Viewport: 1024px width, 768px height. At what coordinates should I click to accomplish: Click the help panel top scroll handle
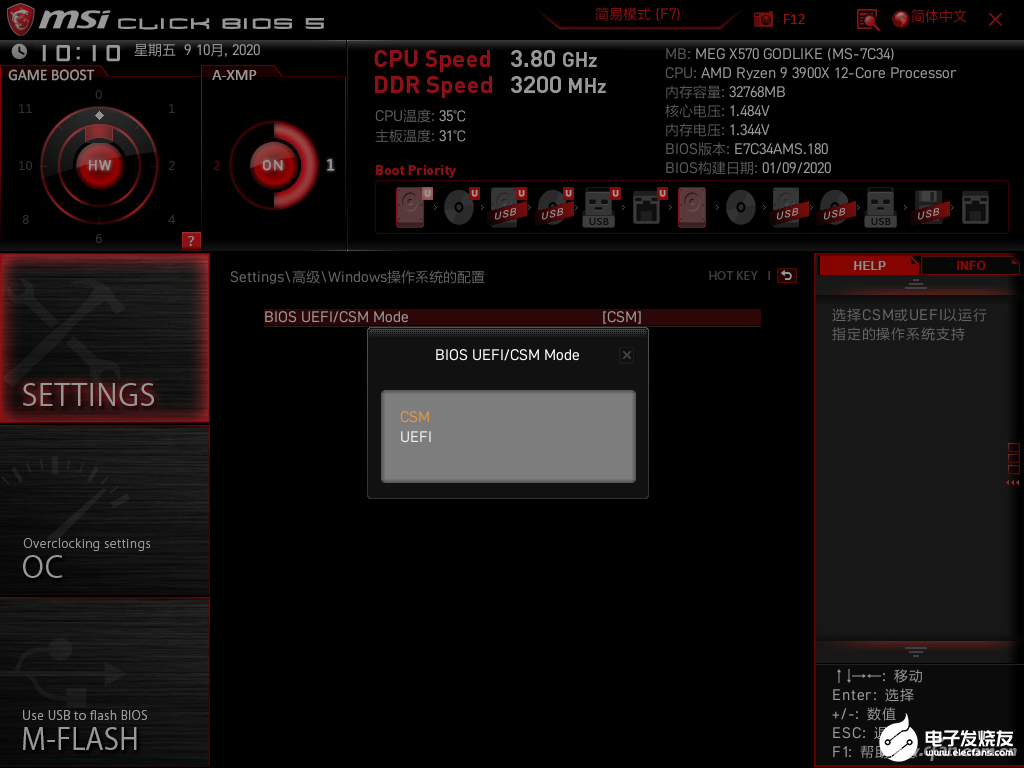point(916,283)
